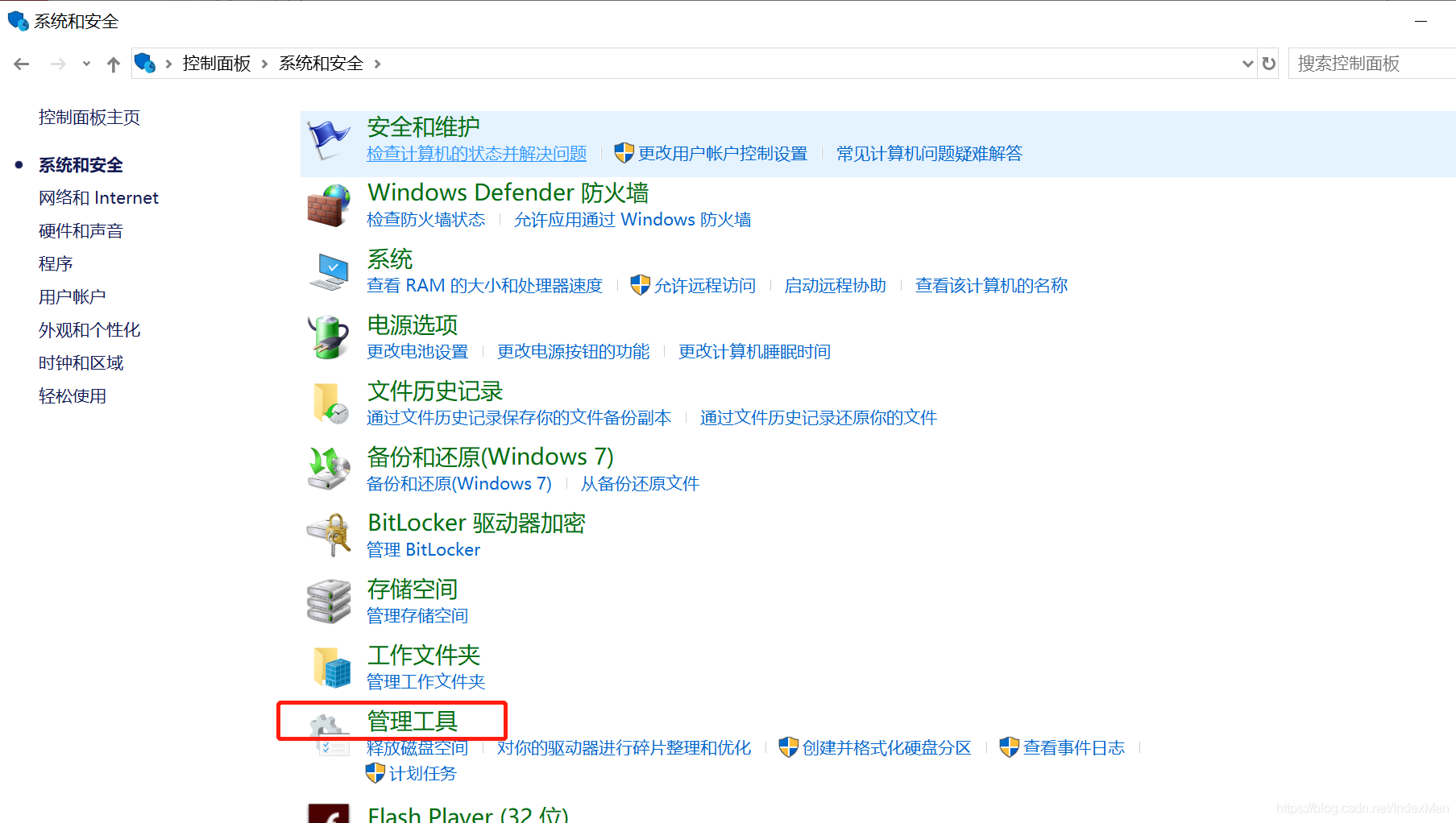Open 管理 BitLocker link

click(424, 550)
